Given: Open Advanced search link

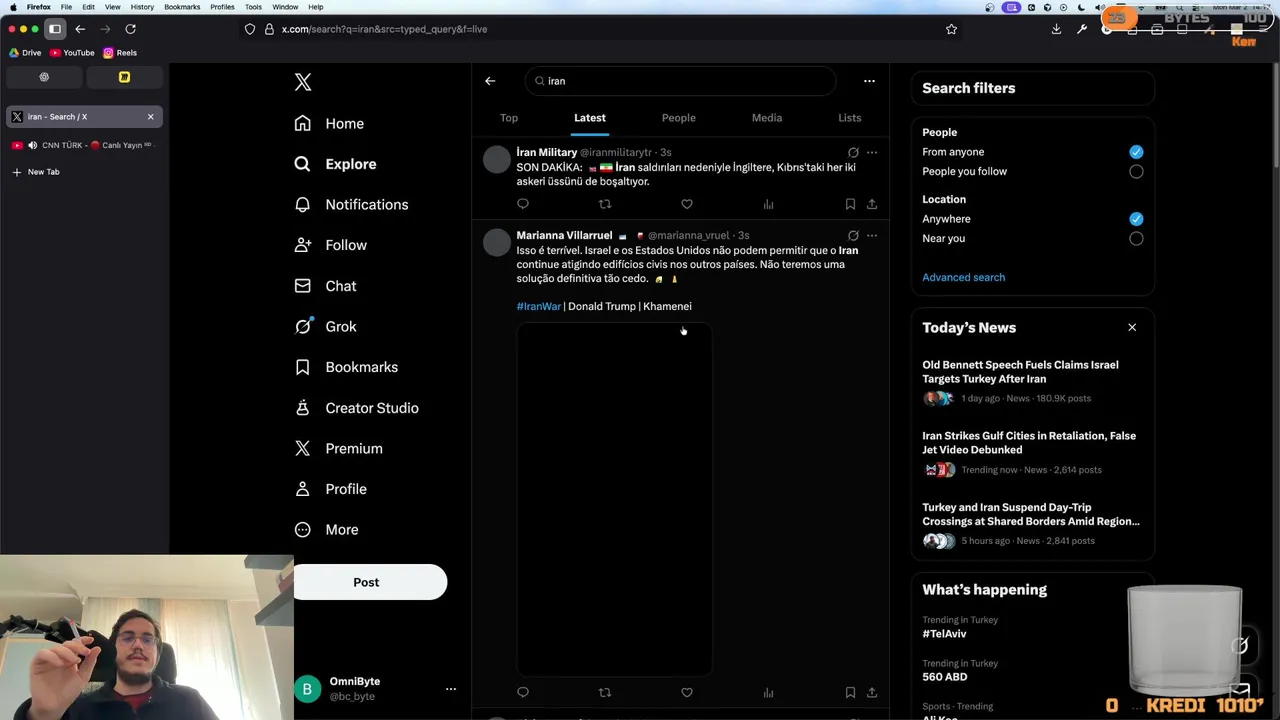Looking at the screenshot, I should 963,277.
